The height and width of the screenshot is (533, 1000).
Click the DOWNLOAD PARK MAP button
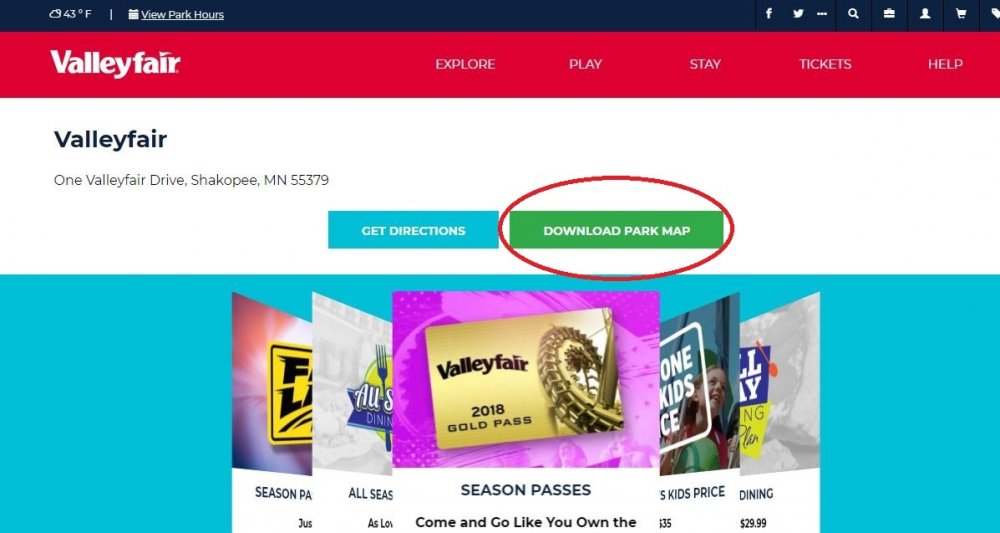tap(617, 230)
